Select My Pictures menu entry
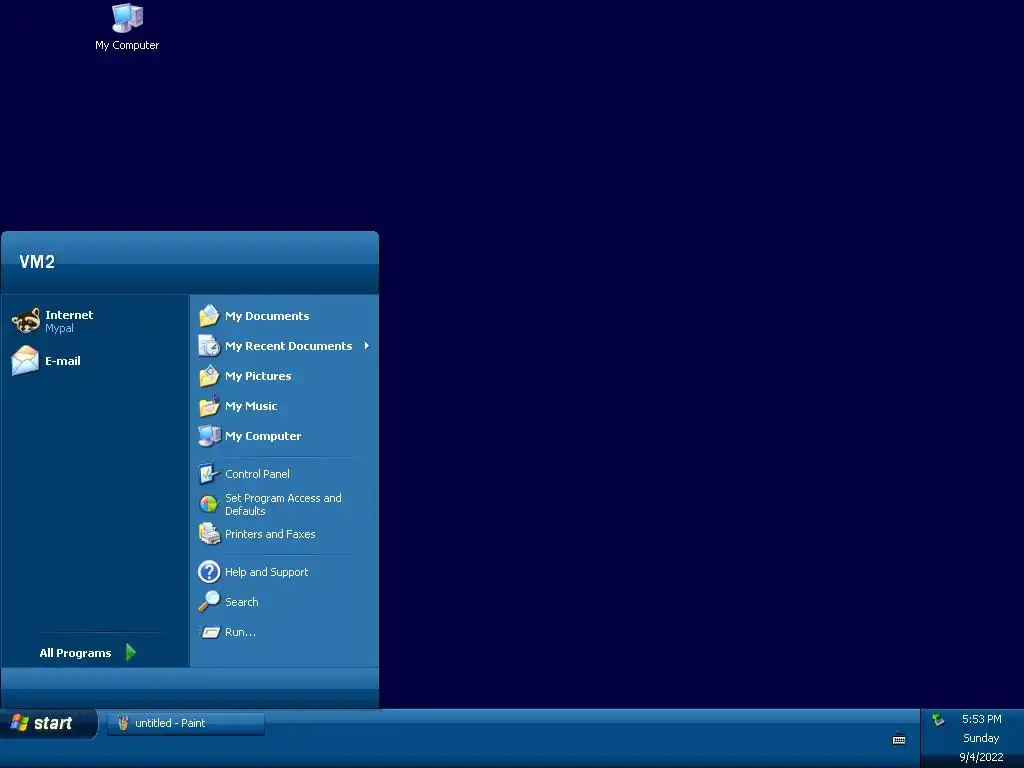 258,376
